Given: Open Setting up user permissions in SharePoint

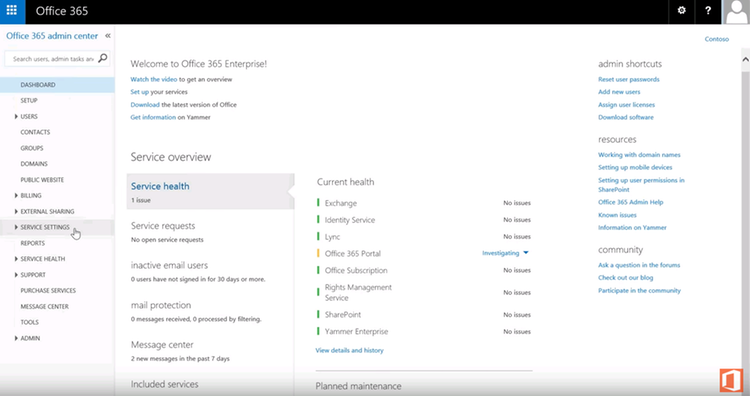Looking at the screenshot, I should coord(641,185).
